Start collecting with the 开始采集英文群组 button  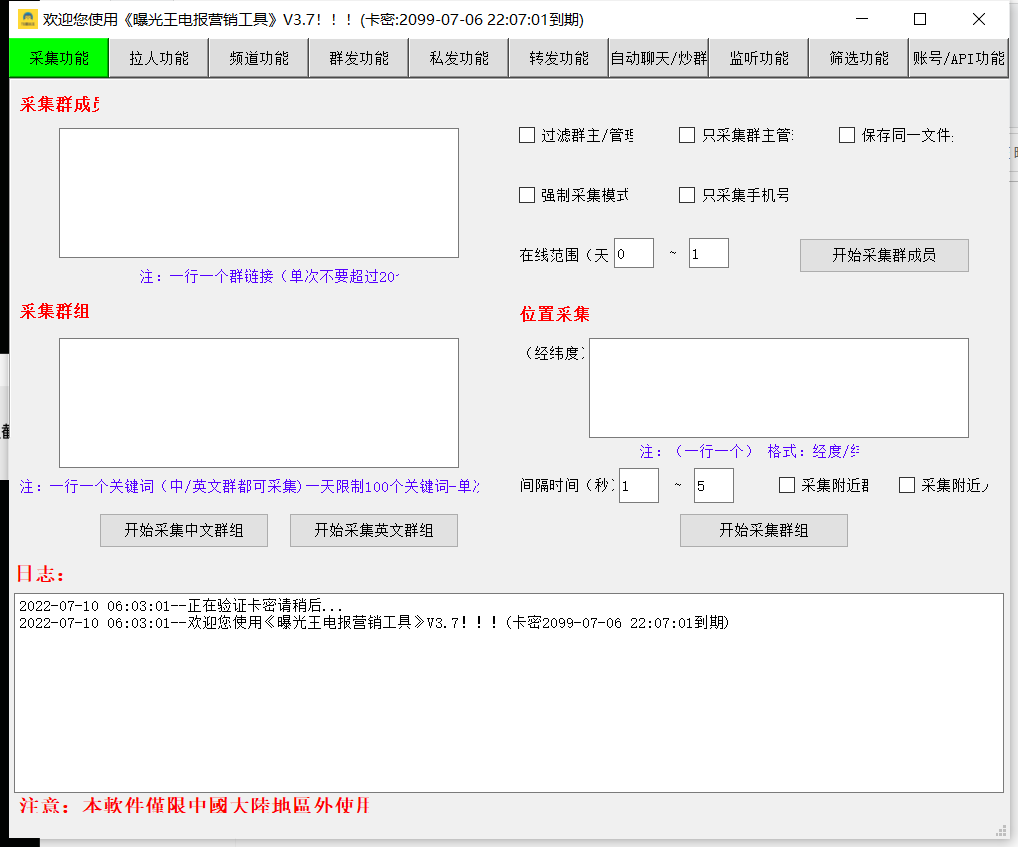(x=374, y=530)
